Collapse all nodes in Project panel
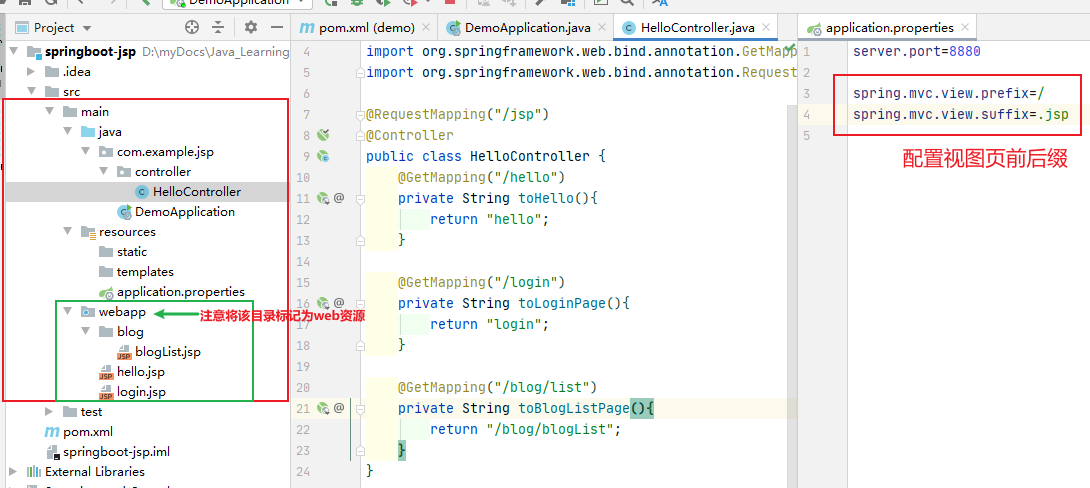The height and width of the screenshot is (488, 1090). click(x=218, y=28)
